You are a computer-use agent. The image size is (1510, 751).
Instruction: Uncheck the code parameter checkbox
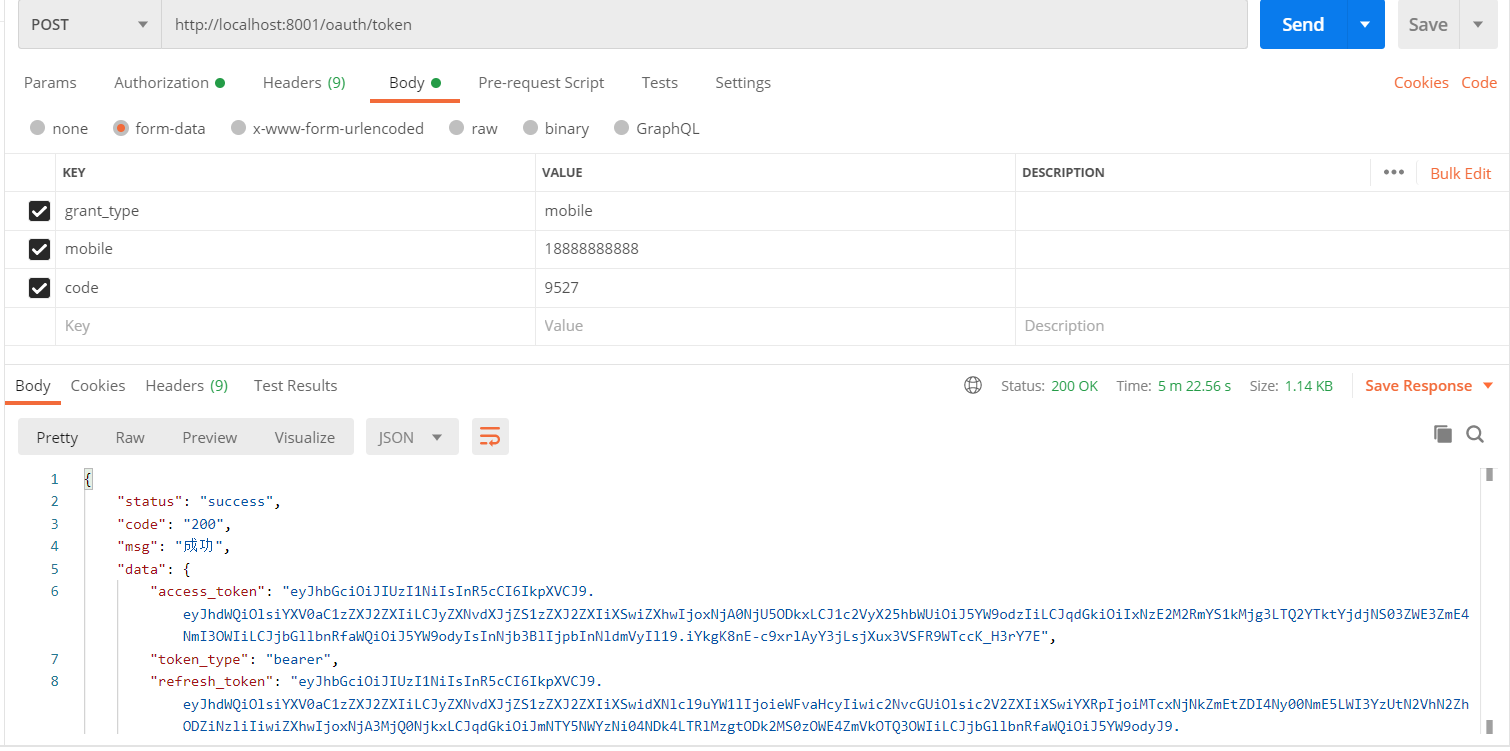click(x=38, y=287)
